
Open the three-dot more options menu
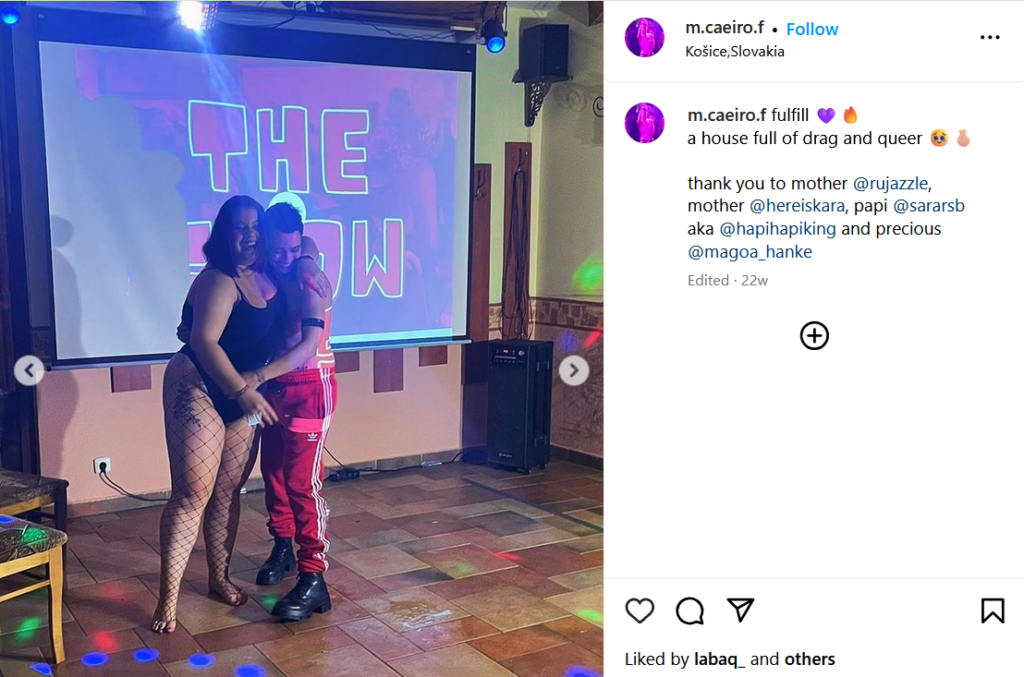[x=990, y=37]
